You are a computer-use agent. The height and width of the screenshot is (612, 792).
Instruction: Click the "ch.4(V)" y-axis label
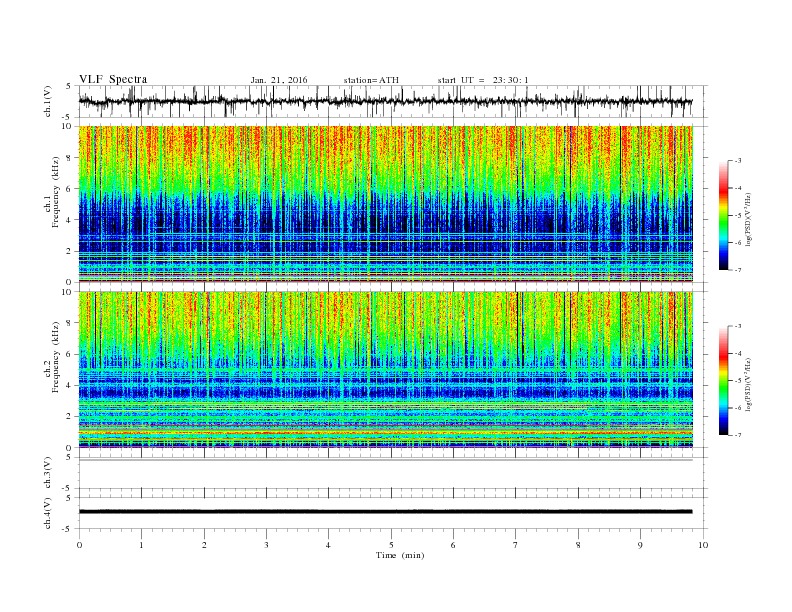click(x=48, y=514)
